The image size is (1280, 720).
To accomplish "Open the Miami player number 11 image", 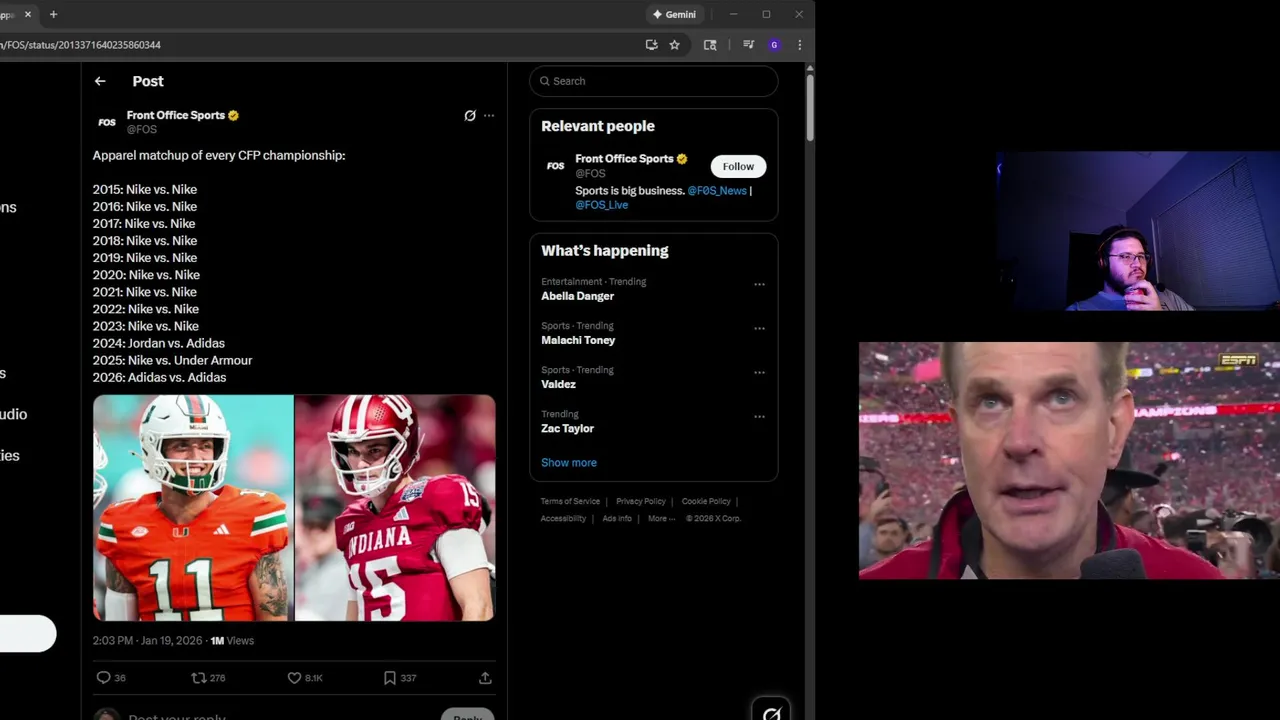I will pos(193,508).
